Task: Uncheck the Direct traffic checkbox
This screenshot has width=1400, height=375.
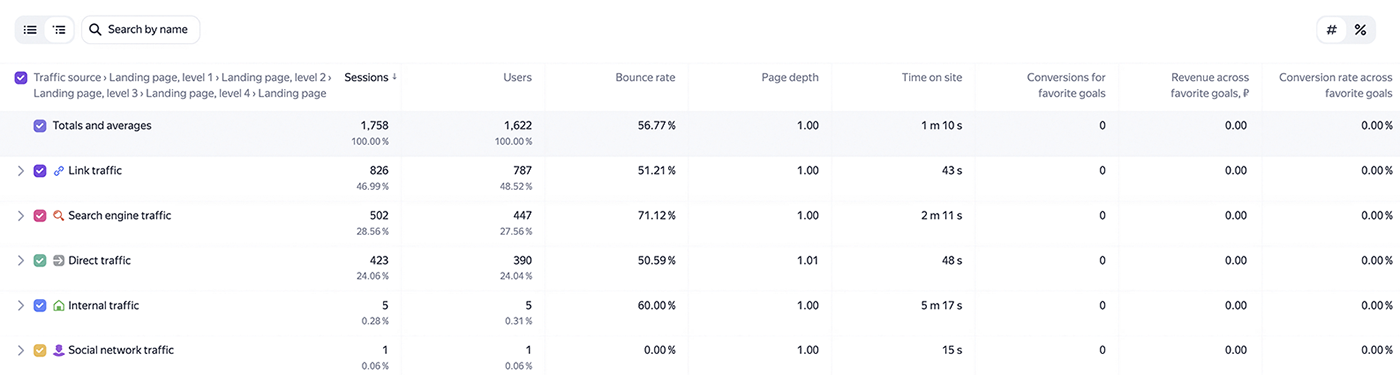Action: 40,261
